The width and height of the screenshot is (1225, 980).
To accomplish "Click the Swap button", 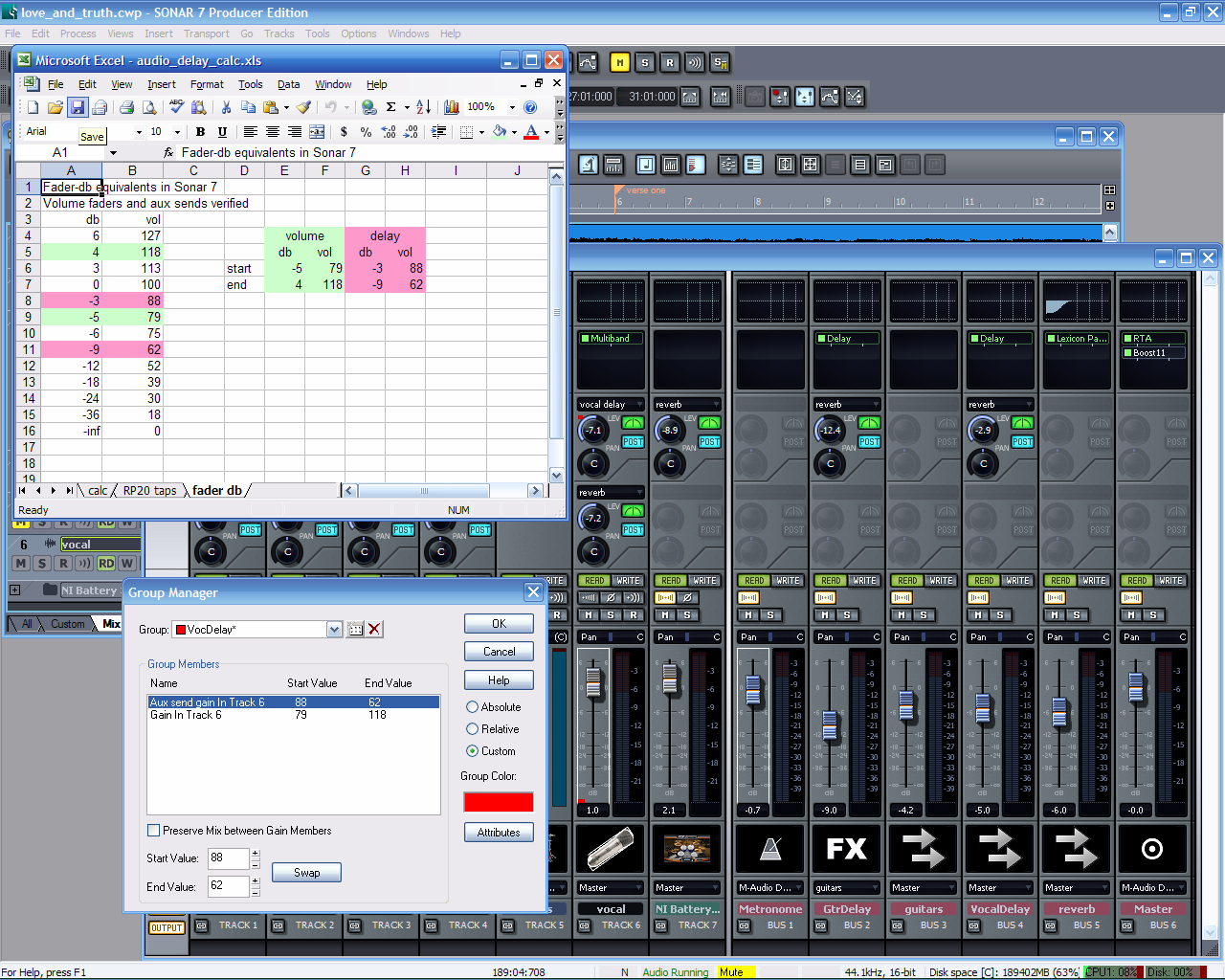I will [x=306, y=873].
